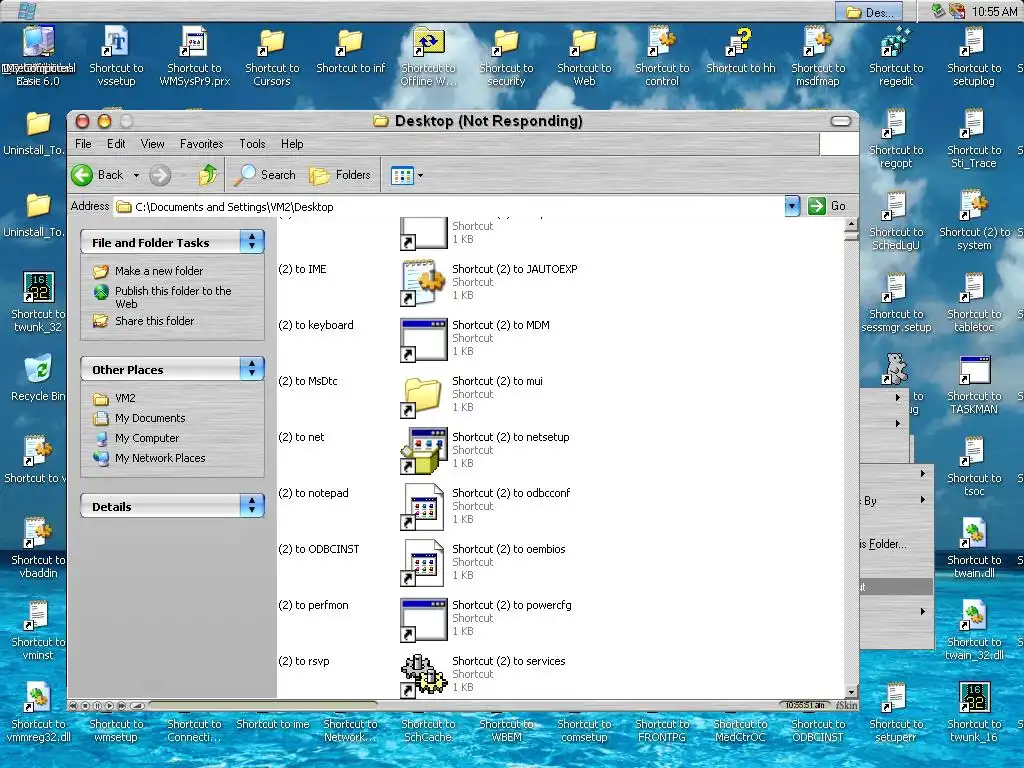Select Shortcut to hh desktop icon
This screenshot has width=1024, height=768.
tap(741, 51)
